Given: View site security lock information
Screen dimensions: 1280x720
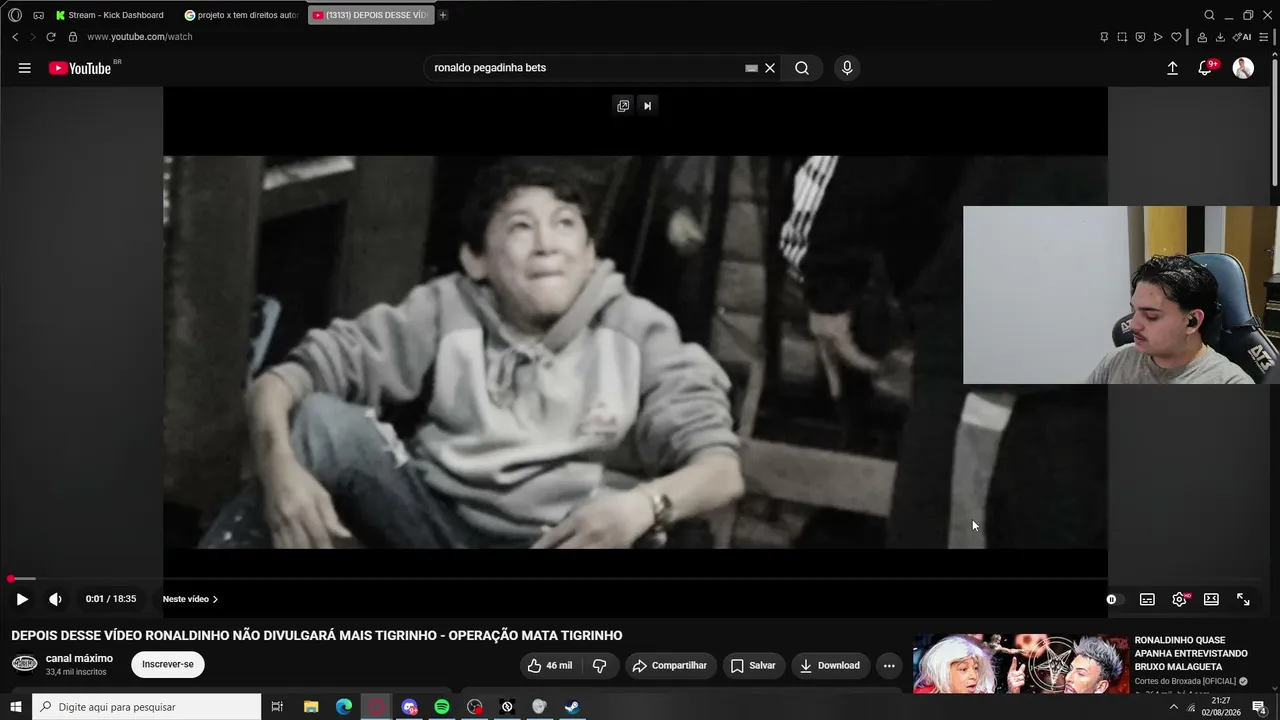Looking at the screenshot, I should (x=73, y=37).
